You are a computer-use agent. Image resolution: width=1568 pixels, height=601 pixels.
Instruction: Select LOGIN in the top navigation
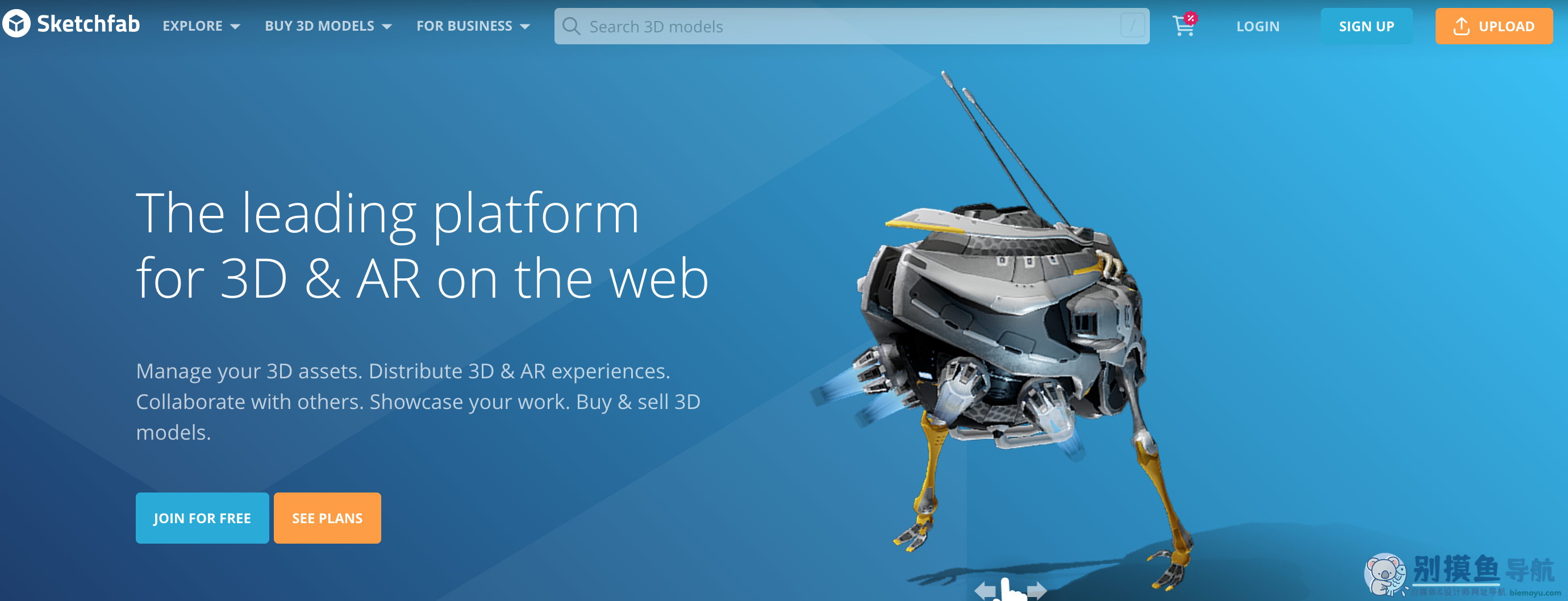1258,26
